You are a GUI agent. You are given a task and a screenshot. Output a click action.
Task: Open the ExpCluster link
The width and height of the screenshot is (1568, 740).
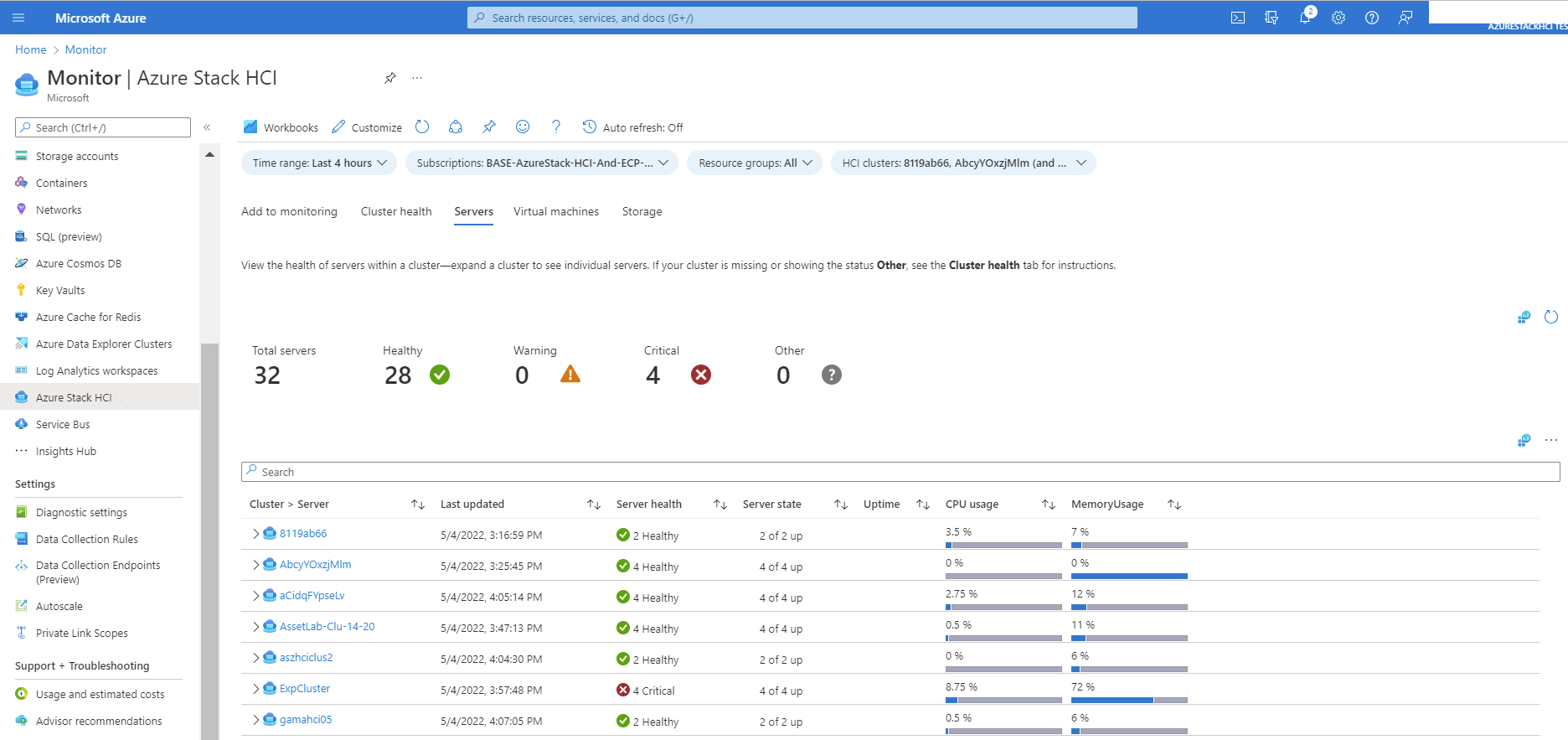pyautogui.click(x=305, y=689)
